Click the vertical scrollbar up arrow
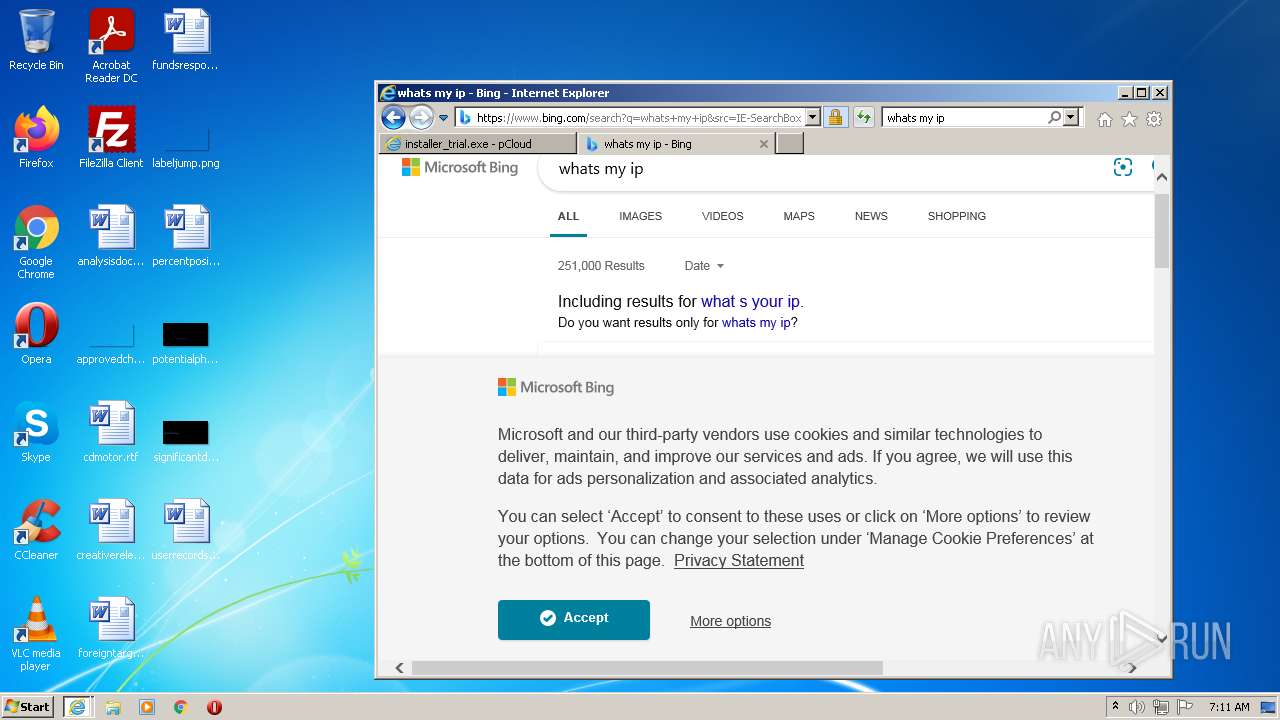Image resolution: width=1280 pixels, height=720 pixels. point(1161,177)
